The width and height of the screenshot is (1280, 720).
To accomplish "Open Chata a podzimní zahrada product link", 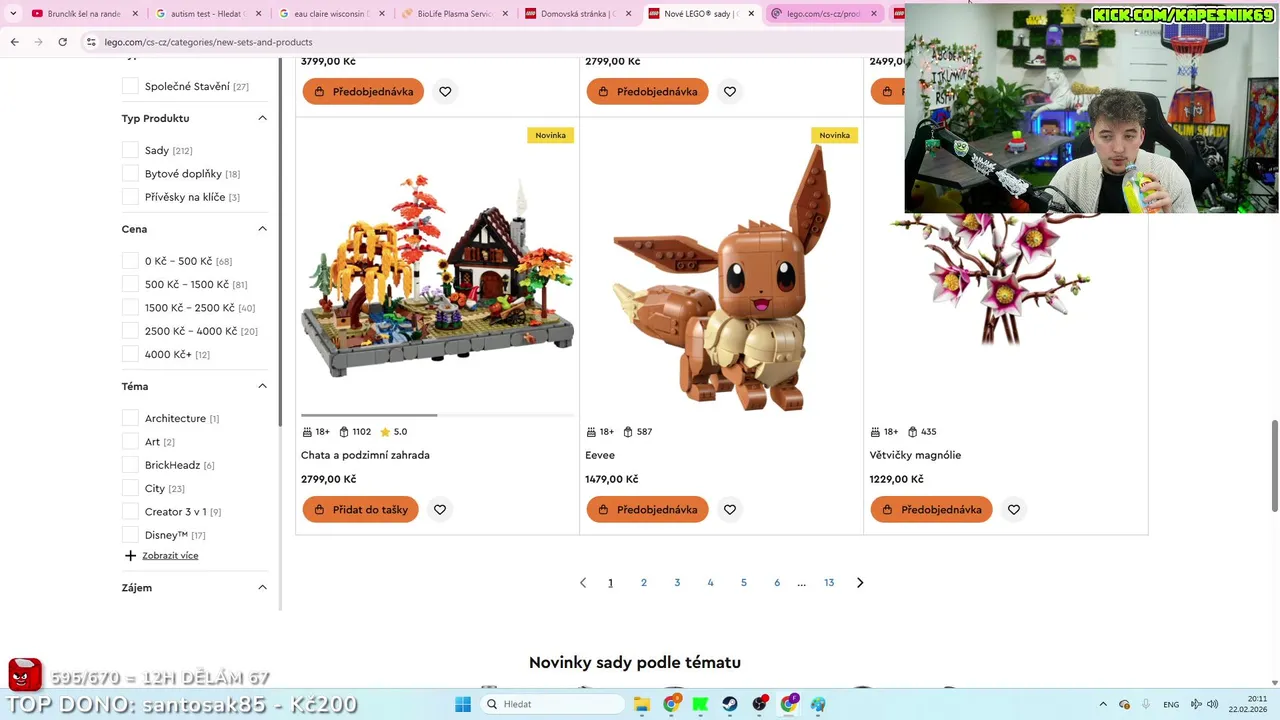I will (x=365, y=455).
